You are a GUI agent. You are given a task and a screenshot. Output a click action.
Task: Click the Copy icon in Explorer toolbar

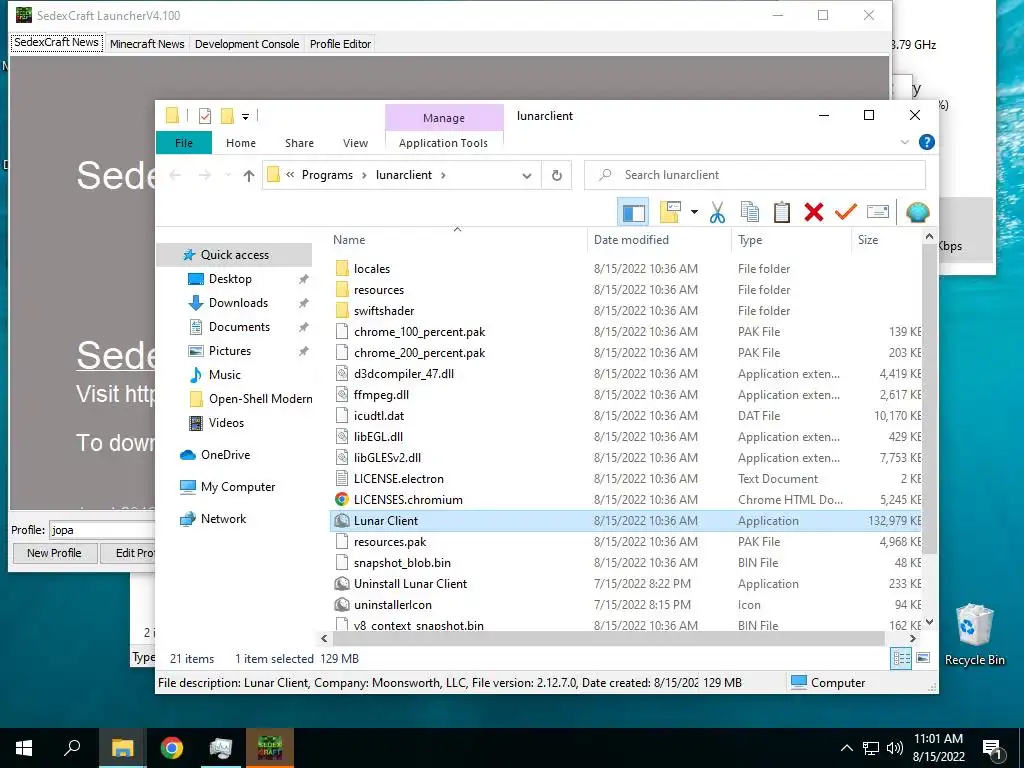pyautogui.click(x=750, y=212)
